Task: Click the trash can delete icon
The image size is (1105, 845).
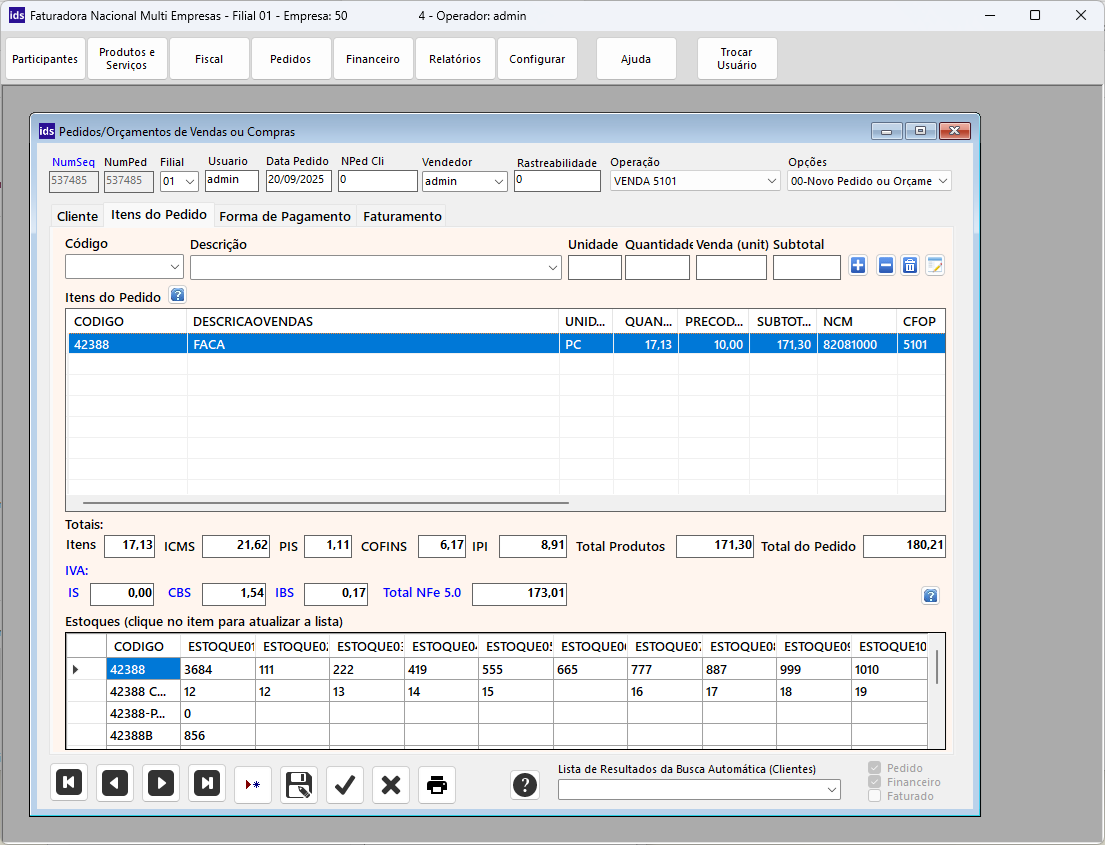Action: coord(910,265)
